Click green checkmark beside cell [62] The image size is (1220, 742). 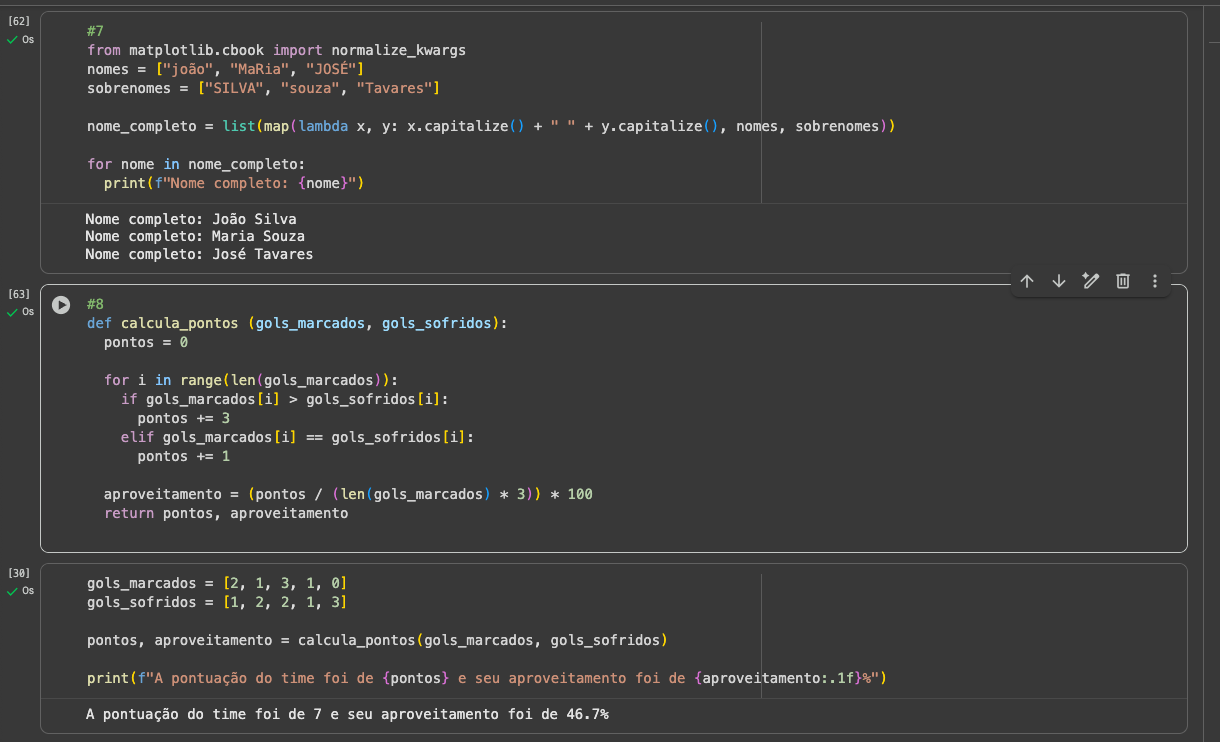pyautogui.click(x=12, y=40)
